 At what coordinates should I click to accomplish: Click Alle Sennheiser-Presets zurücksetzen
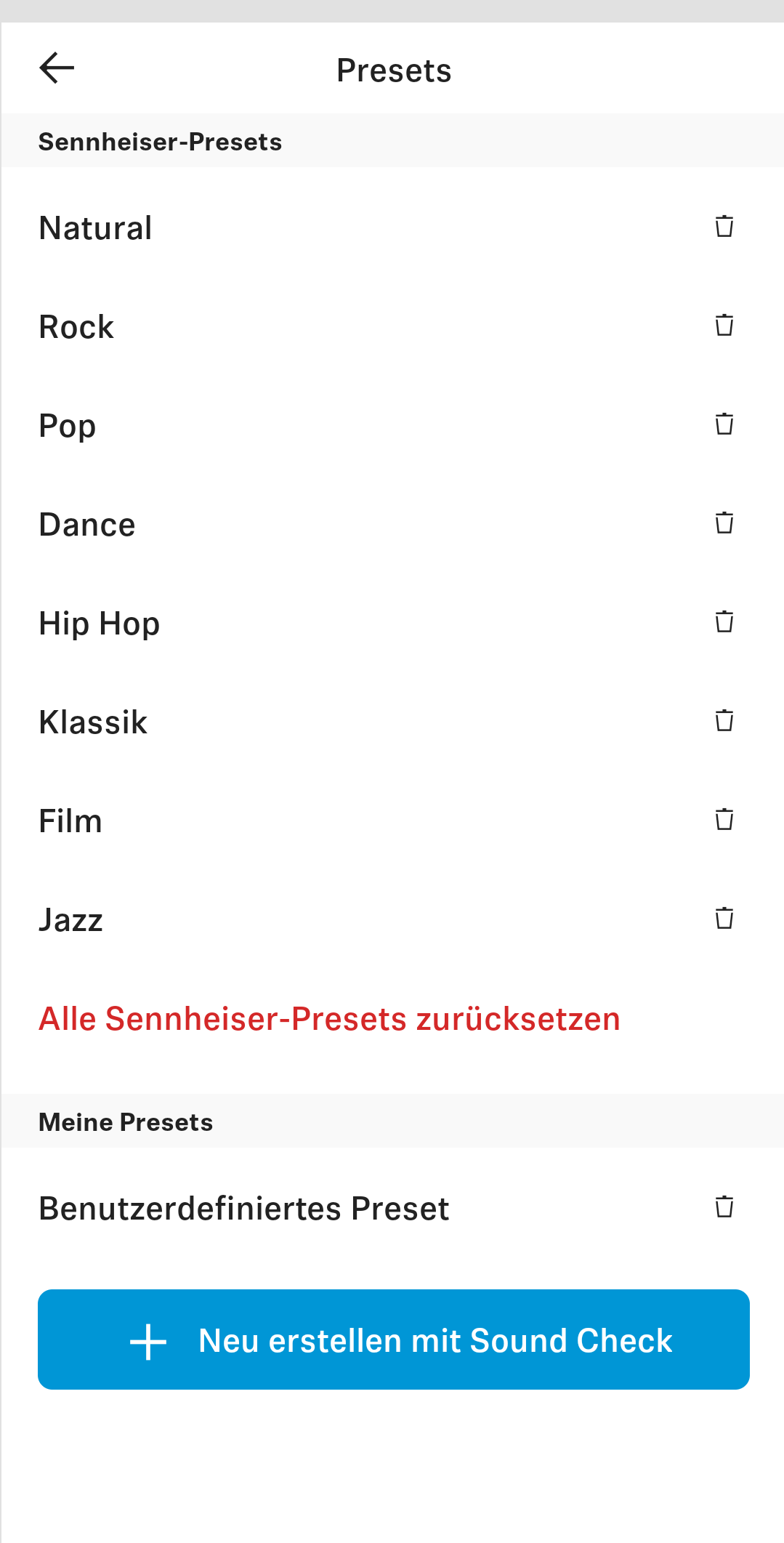pos(329,1019)
